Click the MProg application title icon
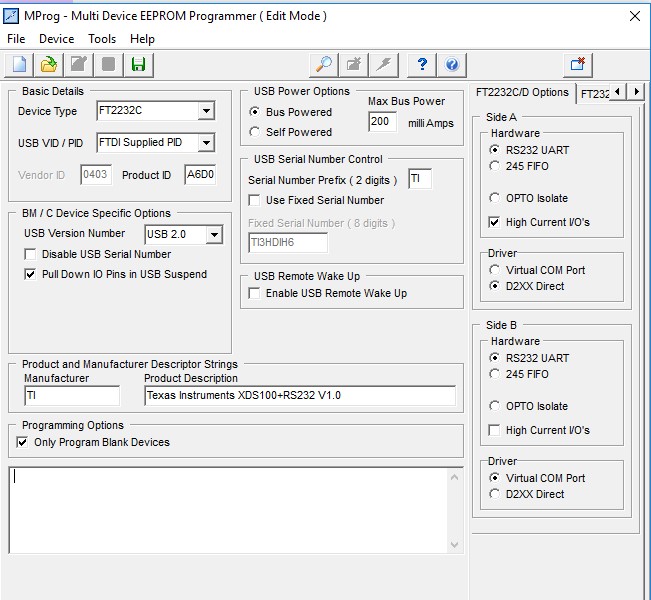Image resolution: width=651 pixels, height=600 pixels. point(11,16)
